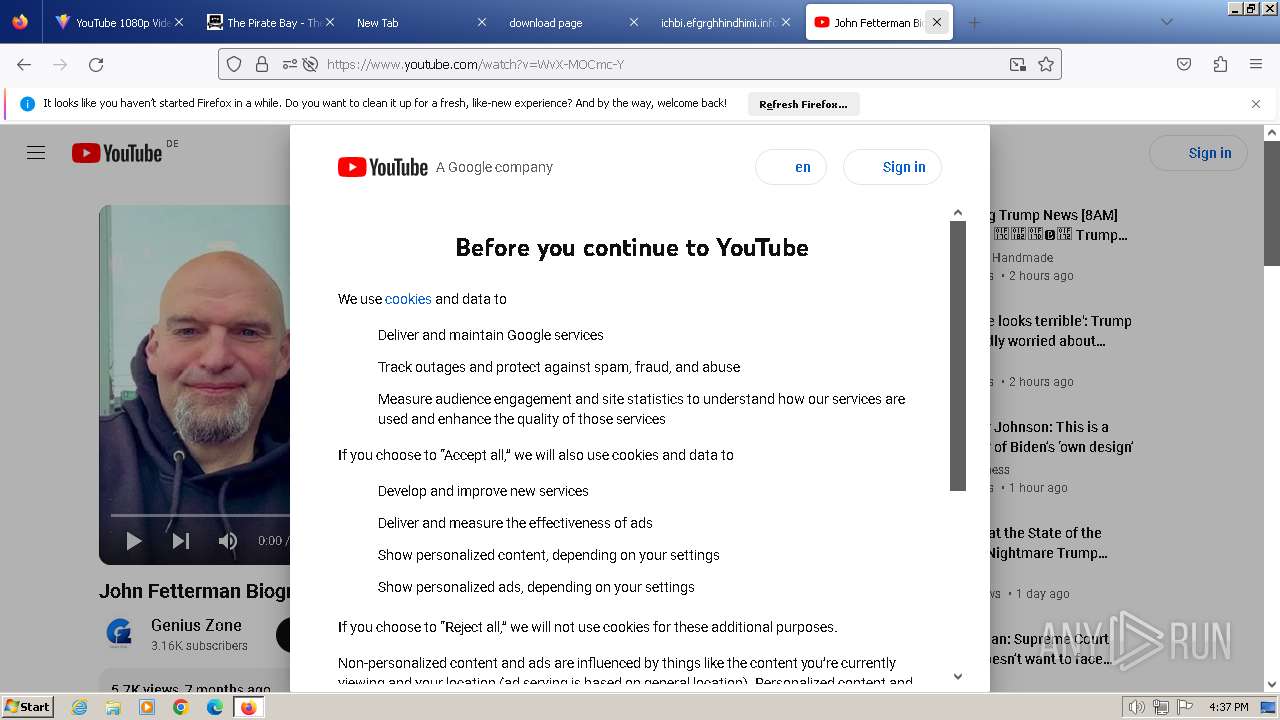Toggle picture-in-picture icon in address bar
1280x720 pixels.
click(1018, 64)
